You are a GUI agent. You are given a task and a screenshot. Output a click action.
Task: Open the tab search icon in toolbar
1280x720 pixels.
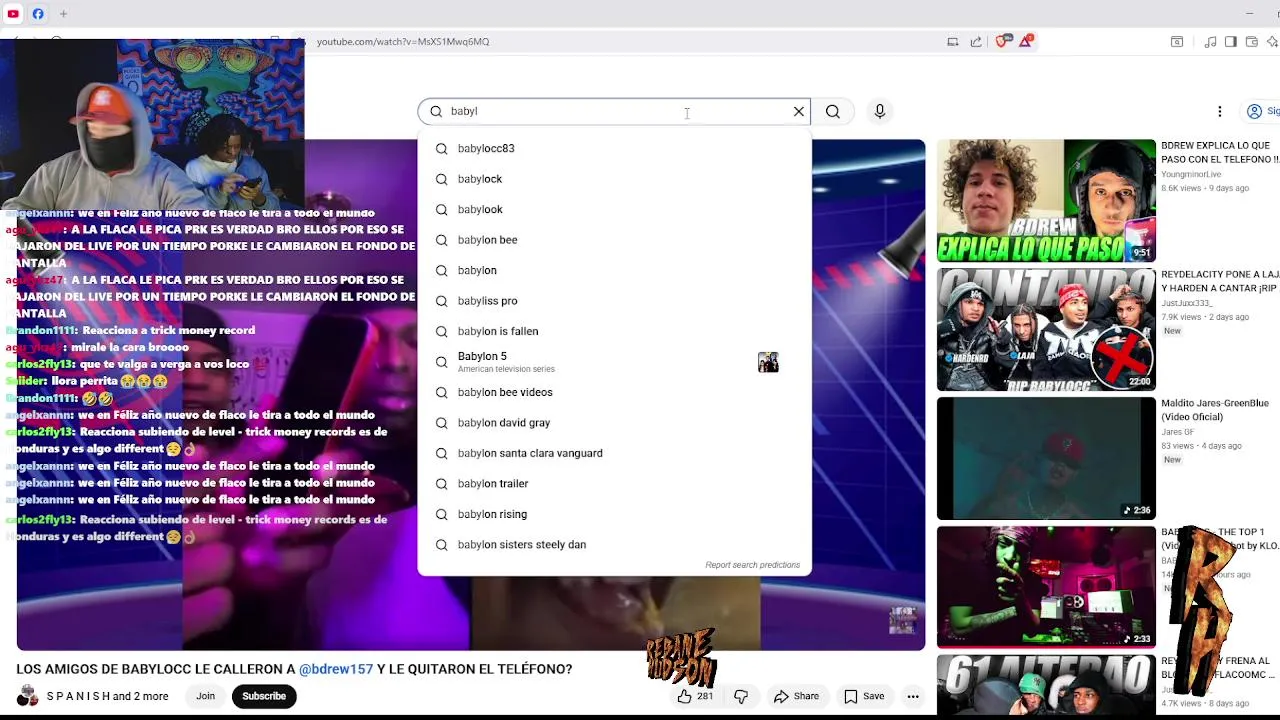click(1177, 42)
